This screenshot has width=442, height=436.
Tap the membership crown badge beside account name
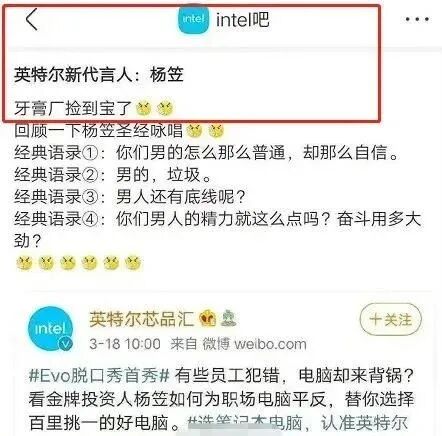click(207, 319)
